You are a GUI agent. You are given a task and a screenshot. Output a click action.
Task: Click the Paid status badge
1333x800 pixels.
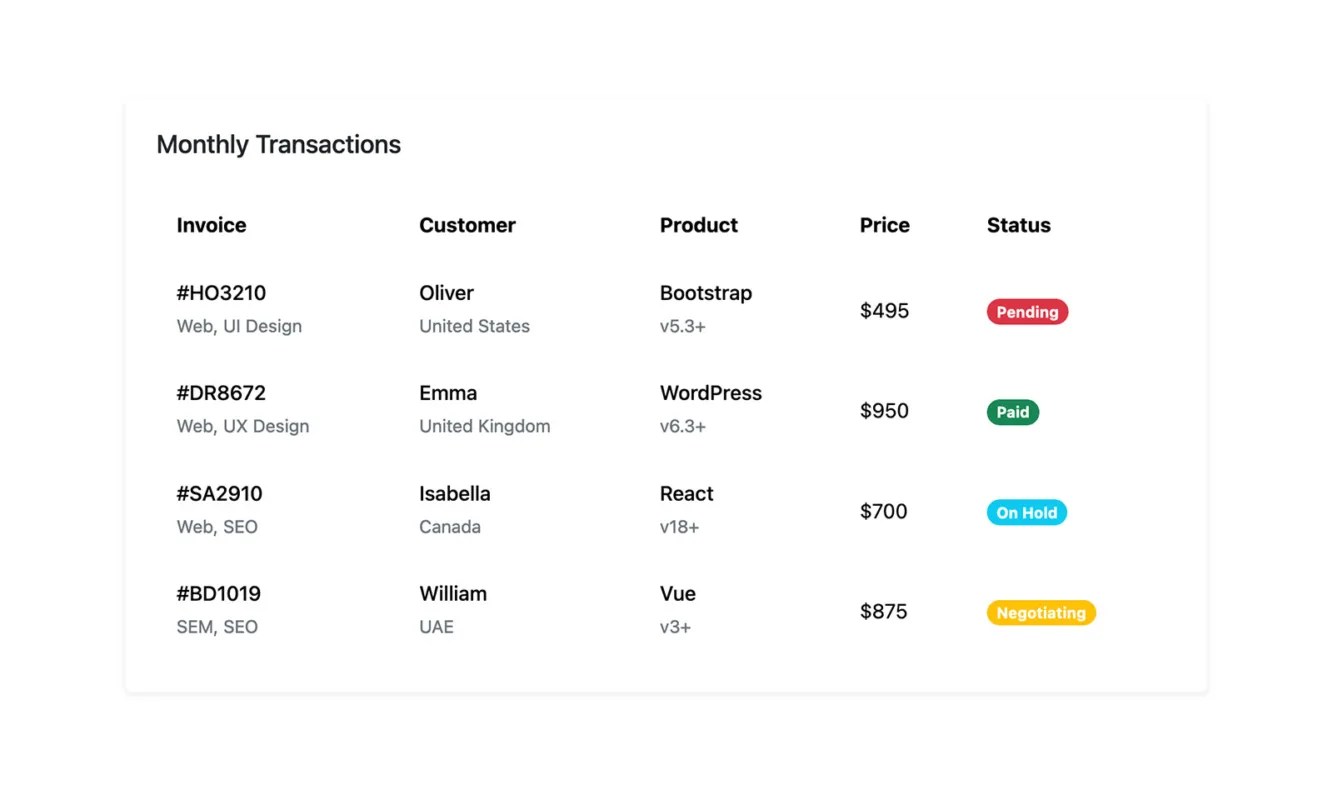[x=1012, y=412]
